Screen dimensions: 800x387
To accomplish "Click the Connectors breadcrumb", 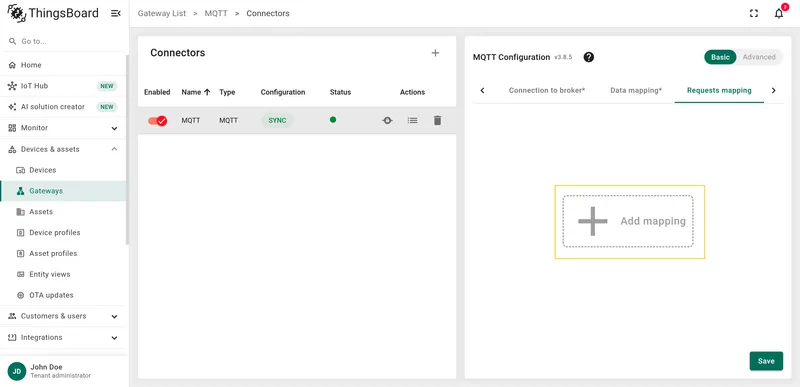I will point(268,14).
